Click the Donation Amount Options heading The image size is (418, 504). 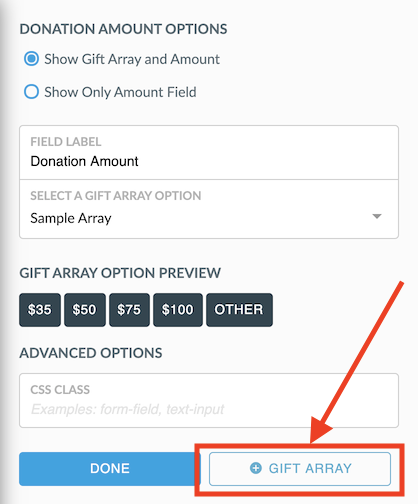(x=123, y=29)
